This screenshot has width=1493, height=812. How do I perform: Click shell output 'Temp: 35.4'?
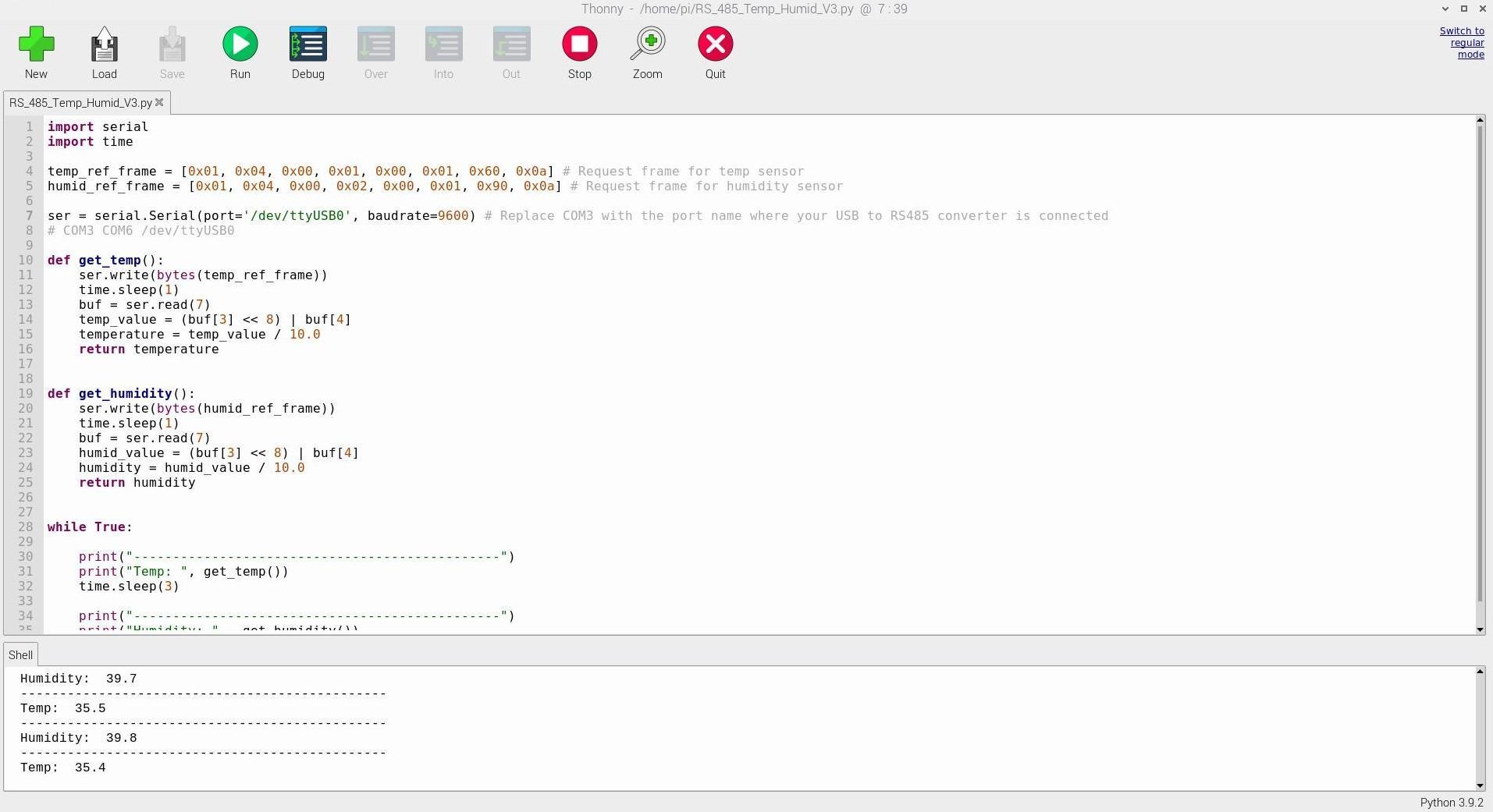point(62,768)
